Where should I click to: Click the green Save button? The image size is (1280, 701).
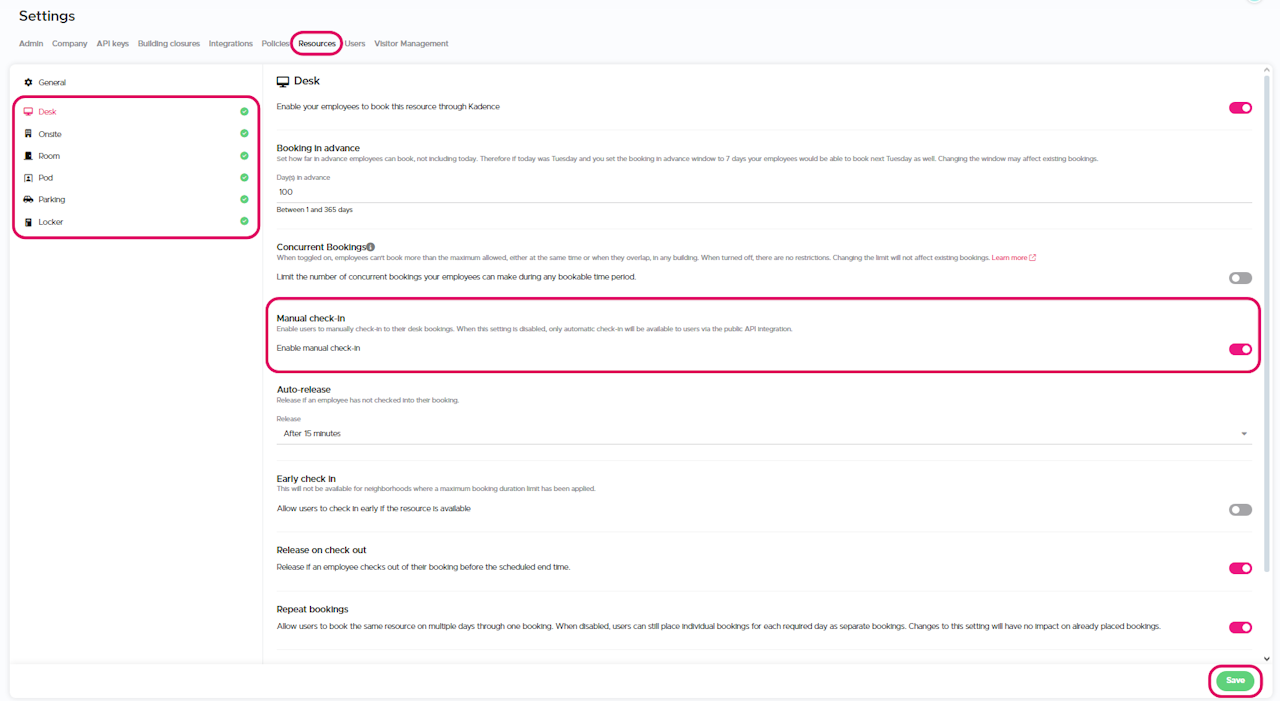click(1235, 681)
